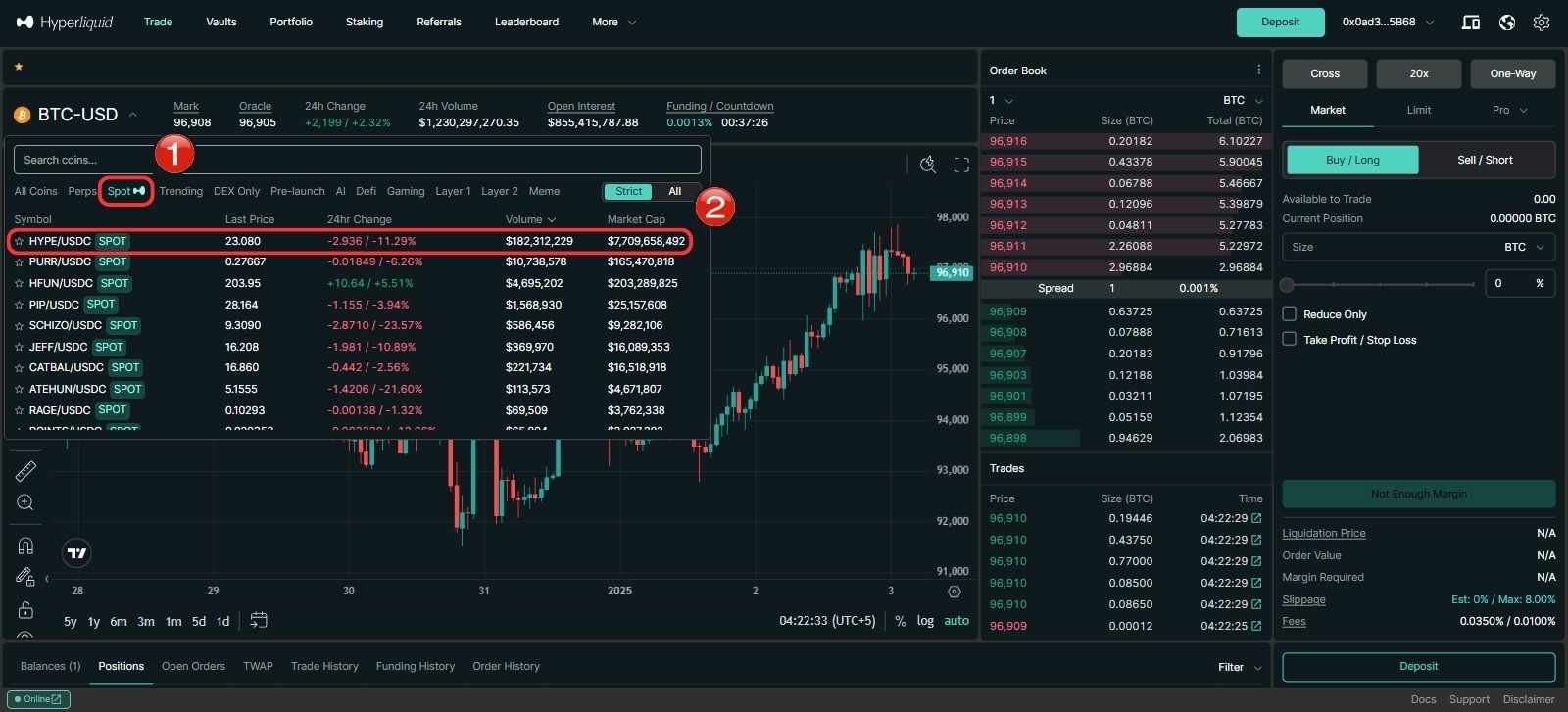Favorite HFUN/USDC with its star
Viewport: 1568px width, 712px height.
pos(19,284)
